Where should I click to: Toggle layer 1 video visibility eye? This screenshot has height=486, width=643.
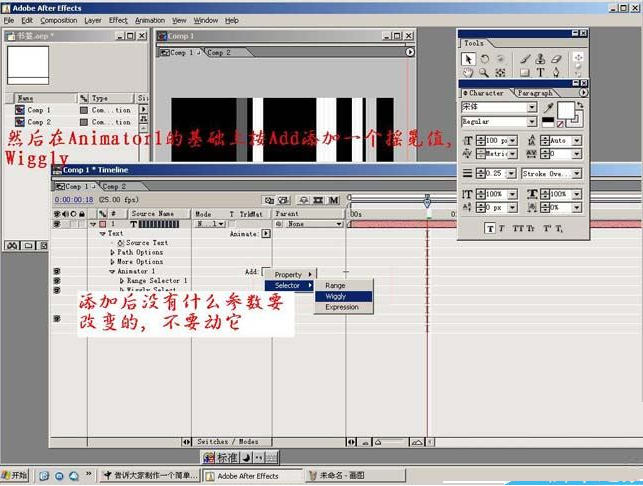tap(56, 224)
